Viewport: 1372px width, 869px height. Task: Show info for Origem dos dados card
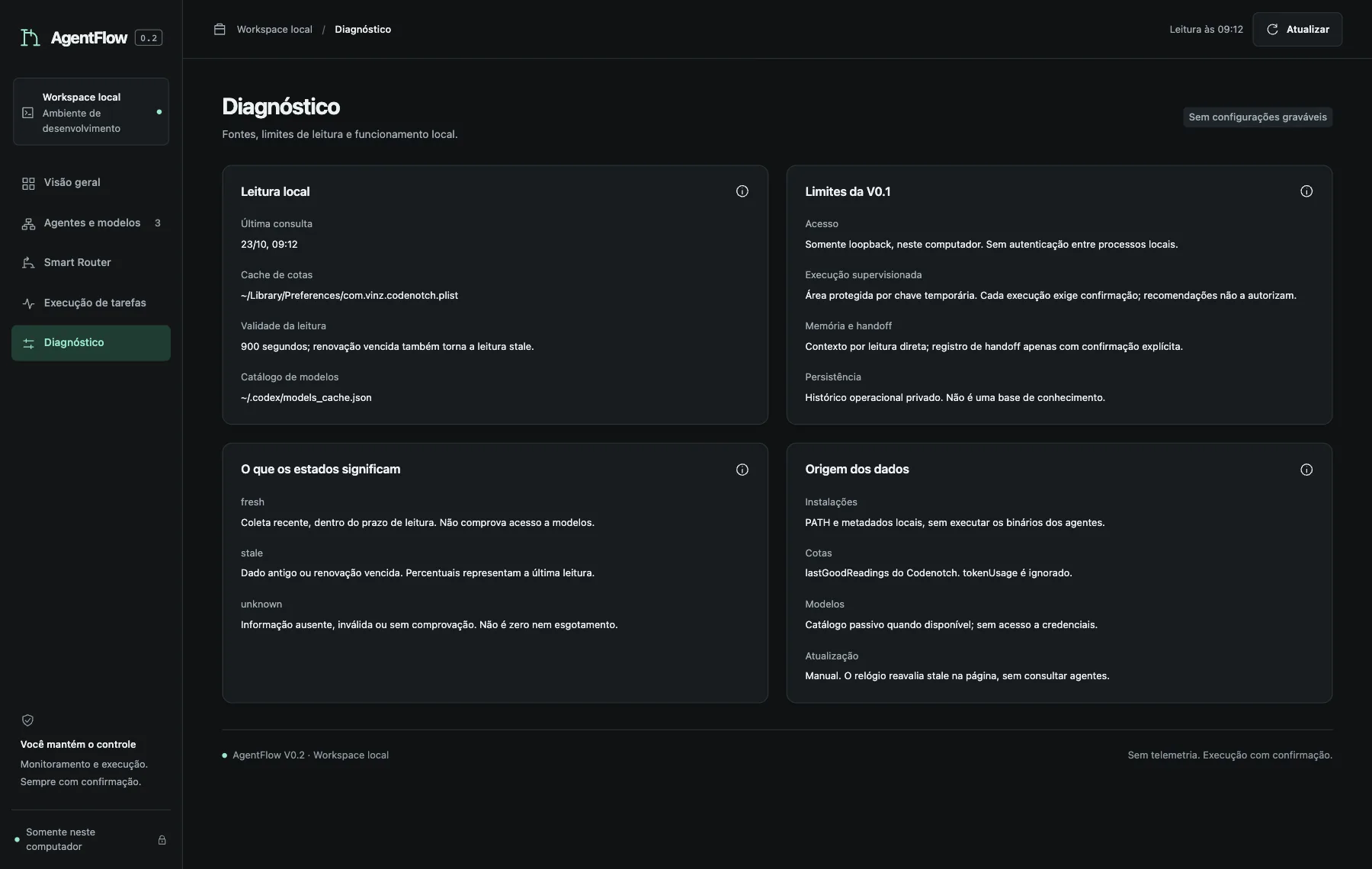1306,470
